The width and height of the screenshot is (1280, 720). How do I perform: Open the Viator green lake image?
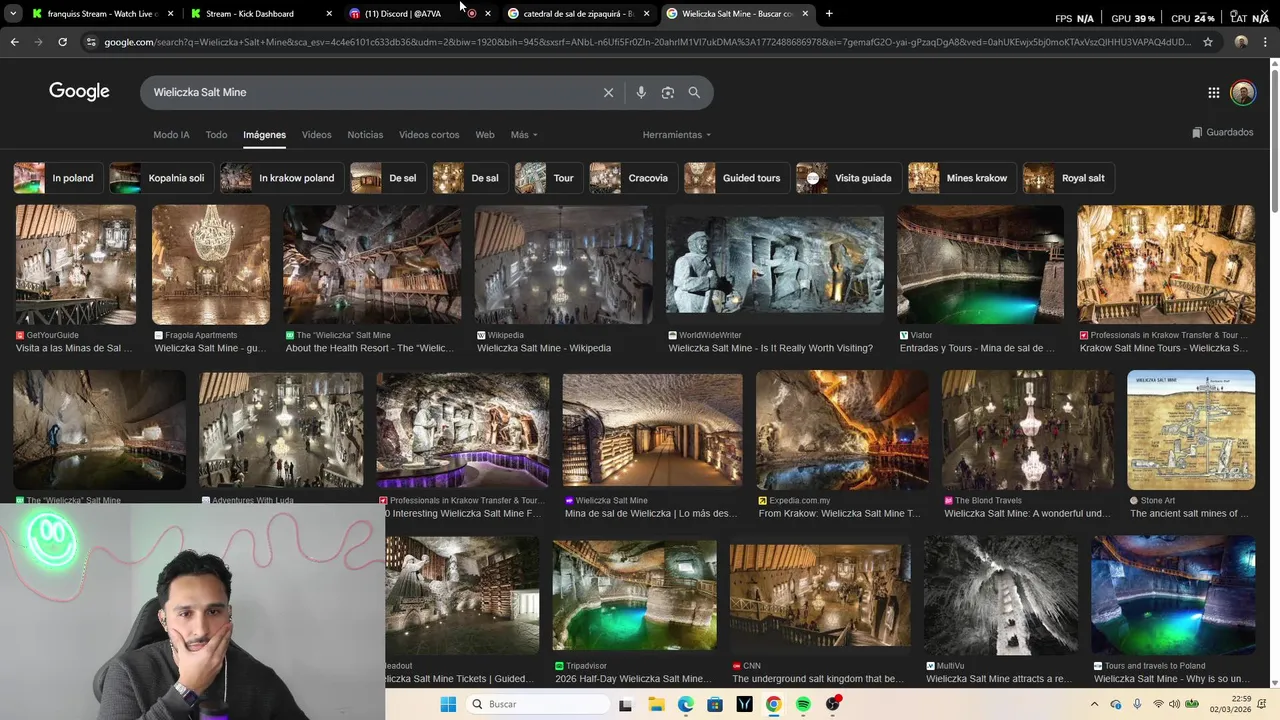tap(980, 264)
